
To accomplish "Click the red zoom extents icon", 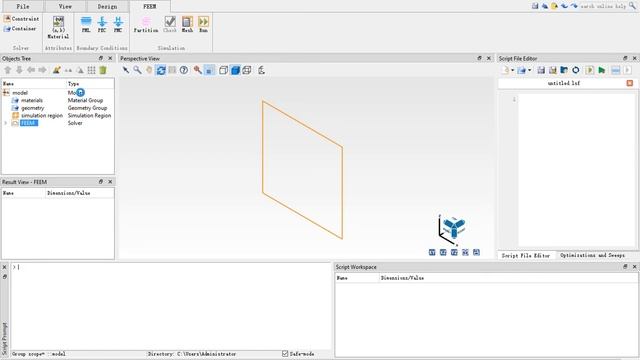I will point(198,70).
